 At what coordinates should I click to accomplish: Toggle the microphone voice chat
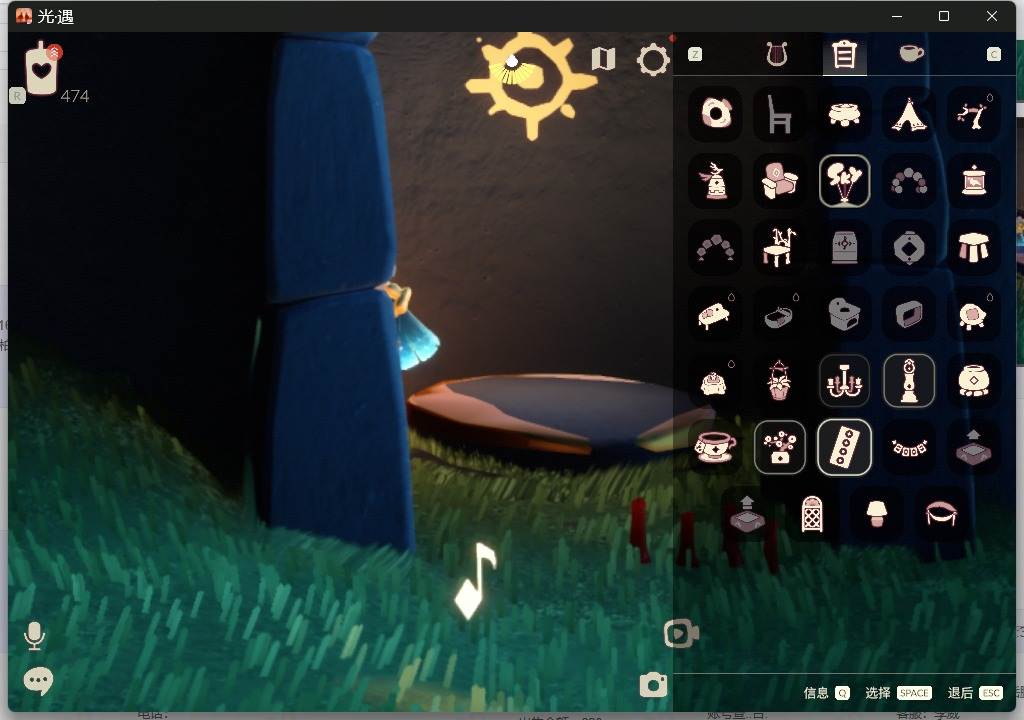coord(34,636)
